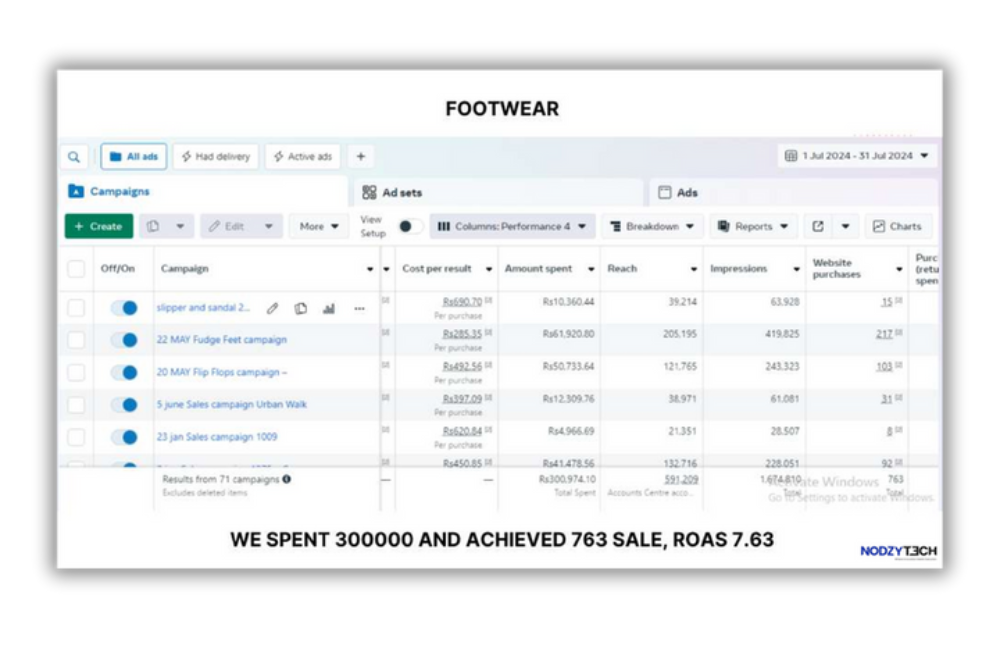1000x667 pixels.
Task: Click the plus icon to add filter
Action: coord(361,157)
